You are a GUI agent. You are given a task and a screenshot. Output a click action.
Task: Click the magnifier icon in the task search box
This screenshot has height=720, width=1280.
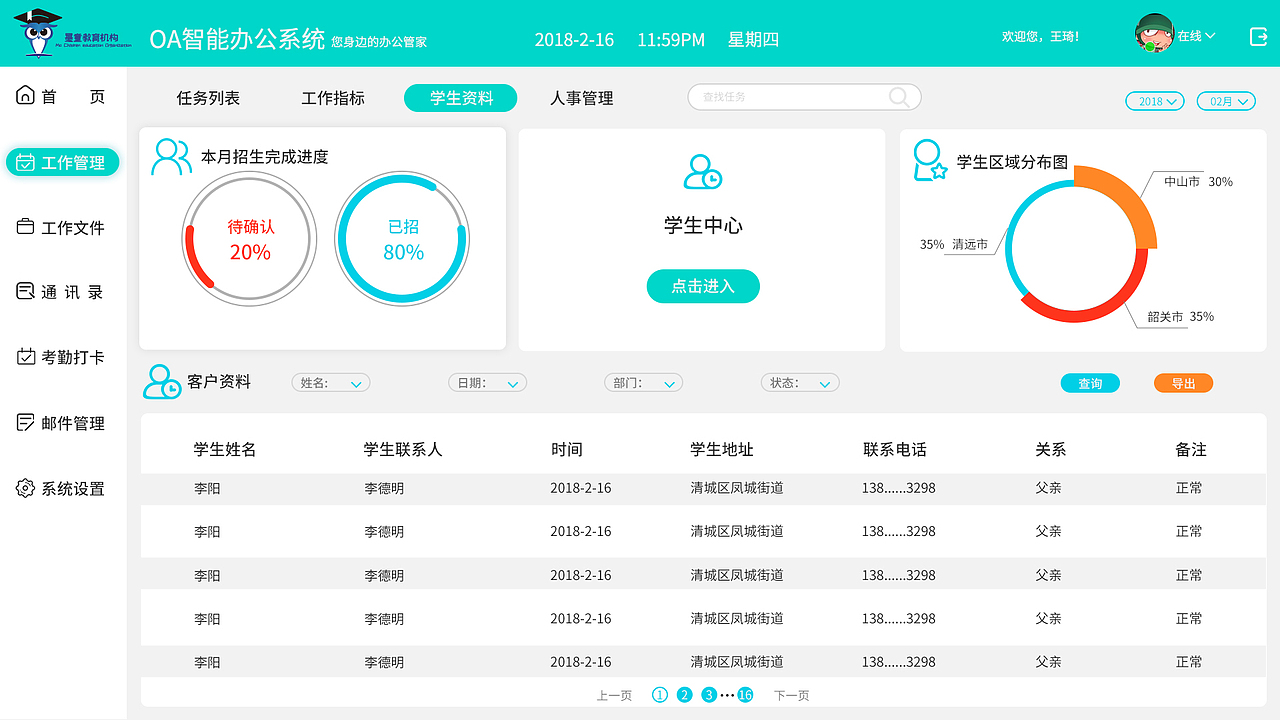[x=899, y=96]
